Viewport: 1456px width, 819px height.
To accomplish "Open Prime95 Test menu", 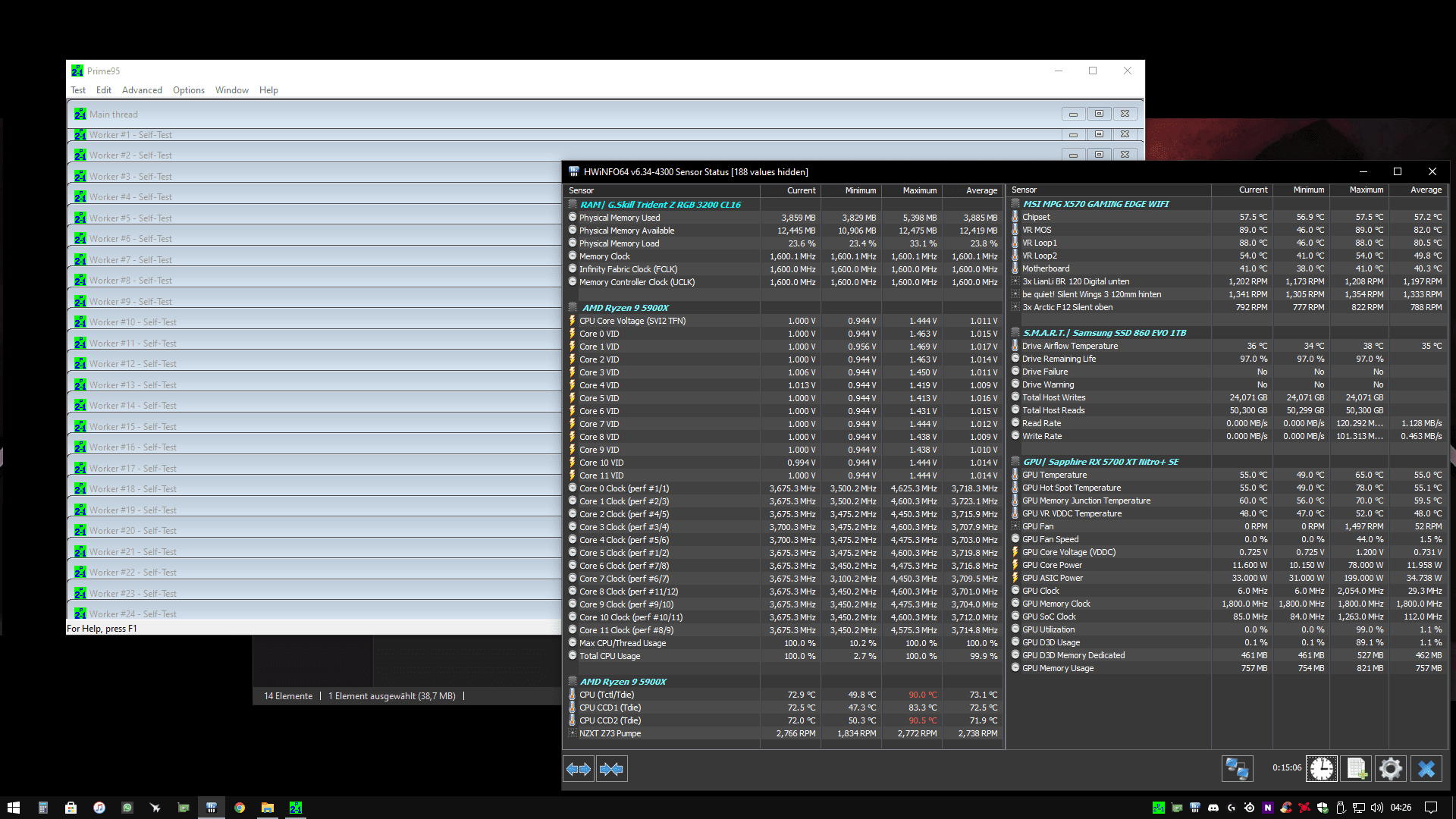I will (x=78, y=90).
